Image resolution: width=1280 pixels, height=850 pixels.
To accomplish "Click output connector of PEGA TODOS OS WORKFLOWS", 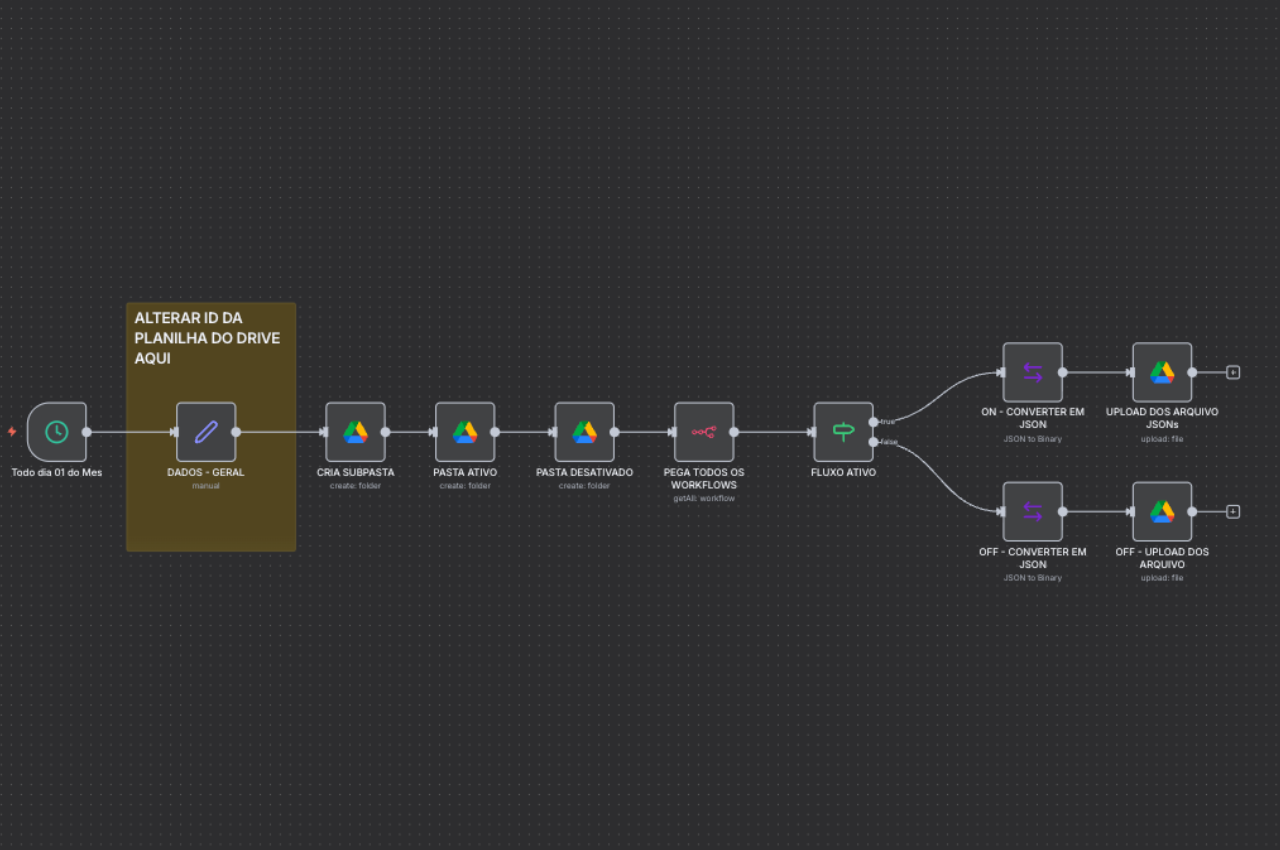I will tap(734, 432).
